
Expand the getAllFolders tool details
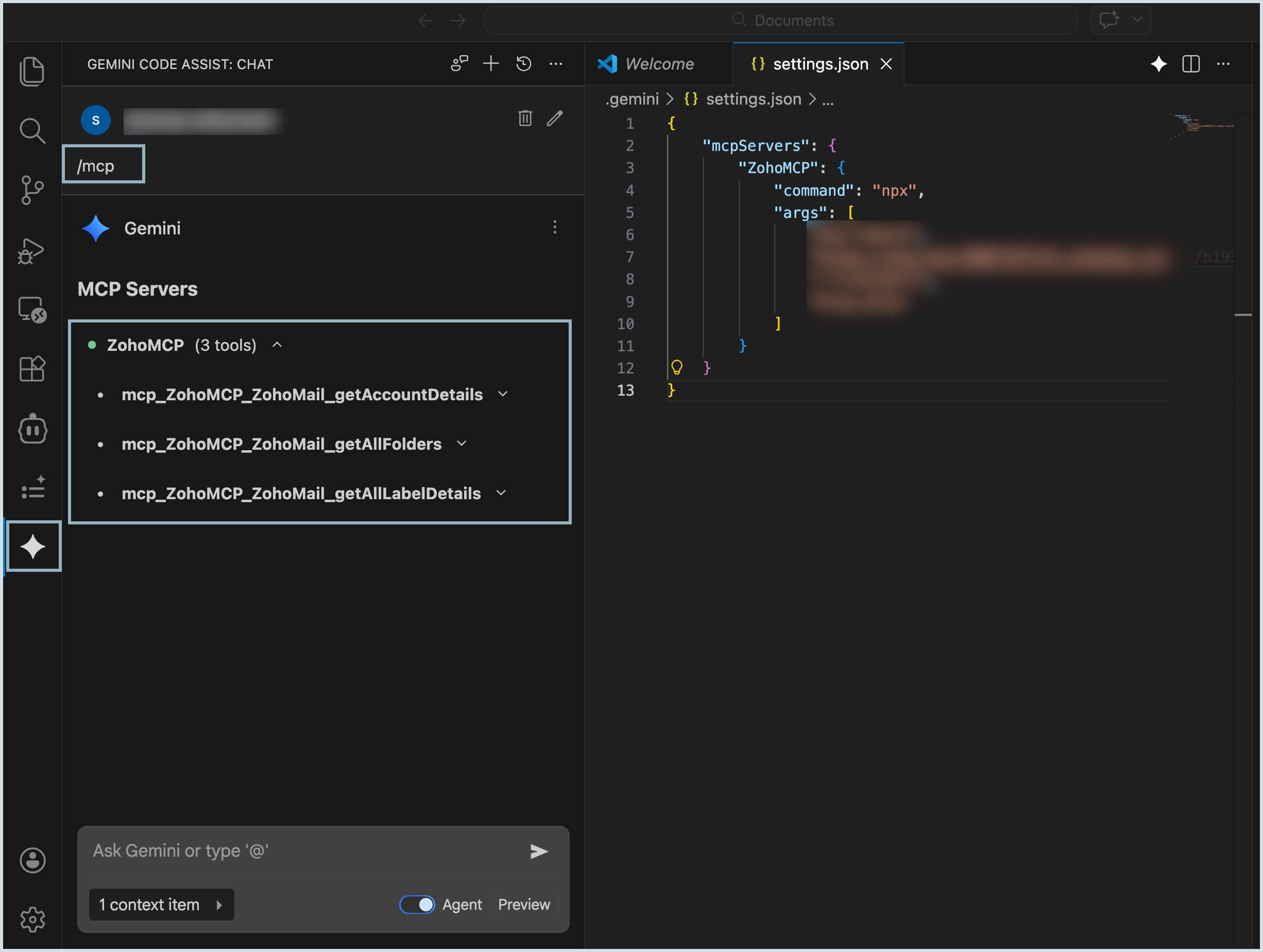pyautogui.click(x=462, y=443)
